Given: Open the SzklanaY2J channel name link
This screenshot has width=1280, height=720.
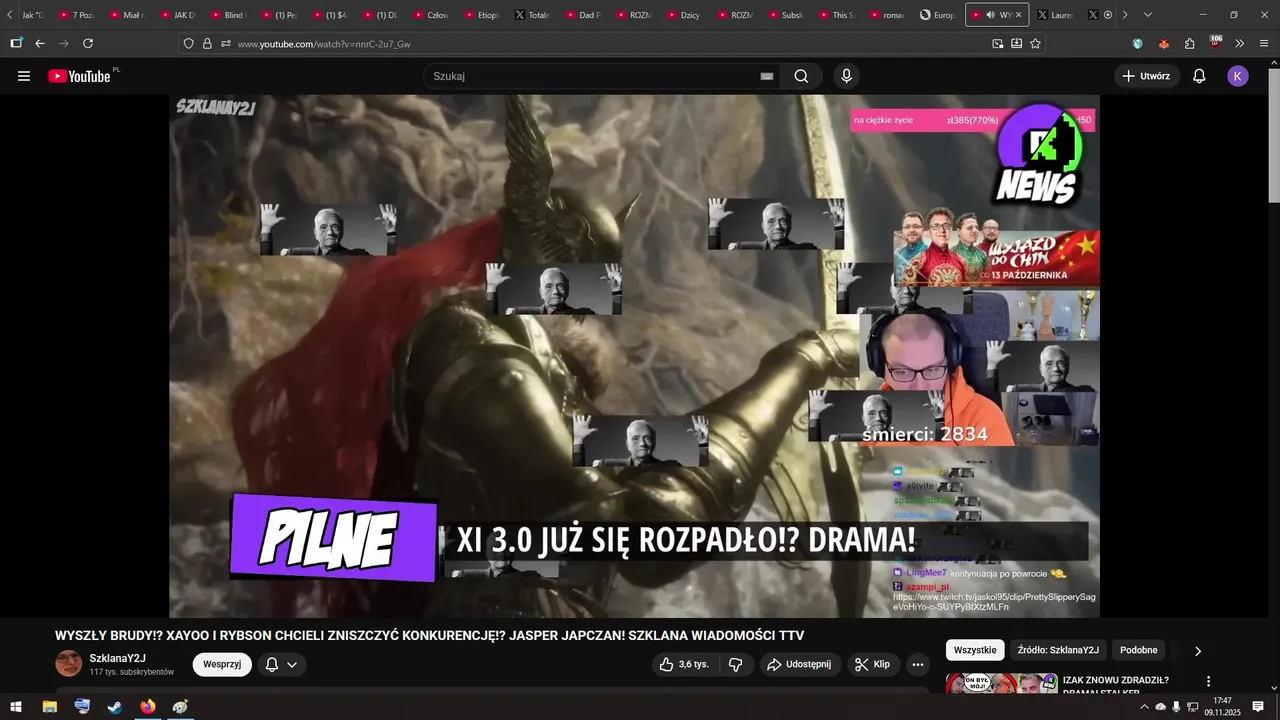Looking at the screenshot, I should (117, 658).
